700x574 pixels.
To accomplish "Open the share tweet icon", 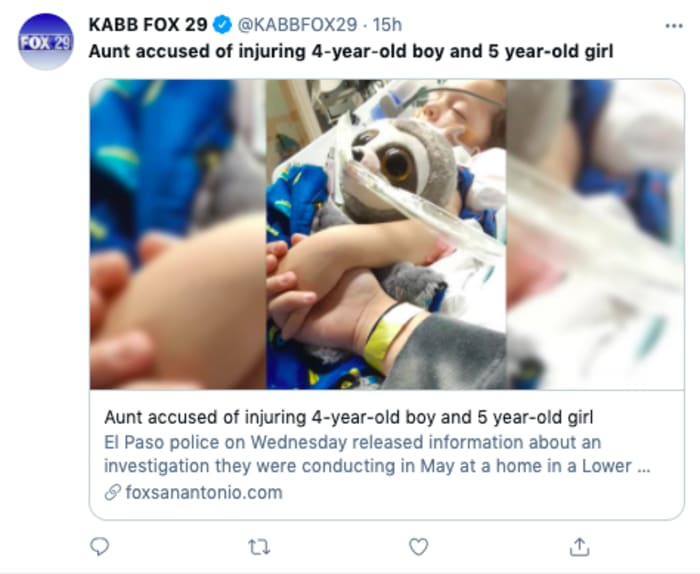I will tap(579, 547).
